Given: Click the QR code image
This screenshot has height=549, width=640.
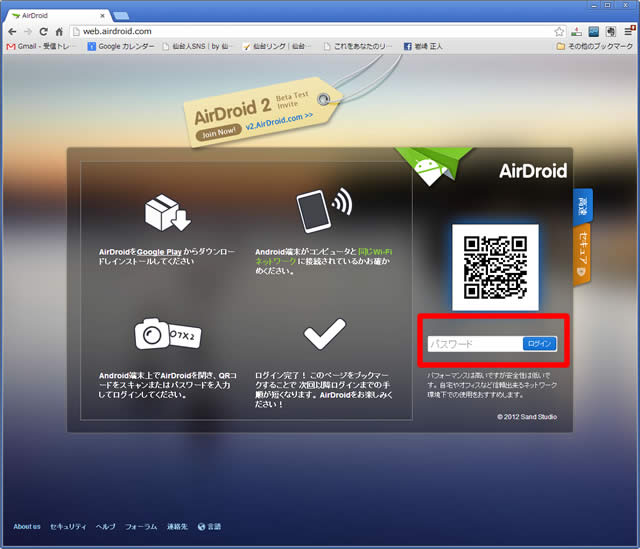Looking at the screenshot, I should [x=495, y=267].
